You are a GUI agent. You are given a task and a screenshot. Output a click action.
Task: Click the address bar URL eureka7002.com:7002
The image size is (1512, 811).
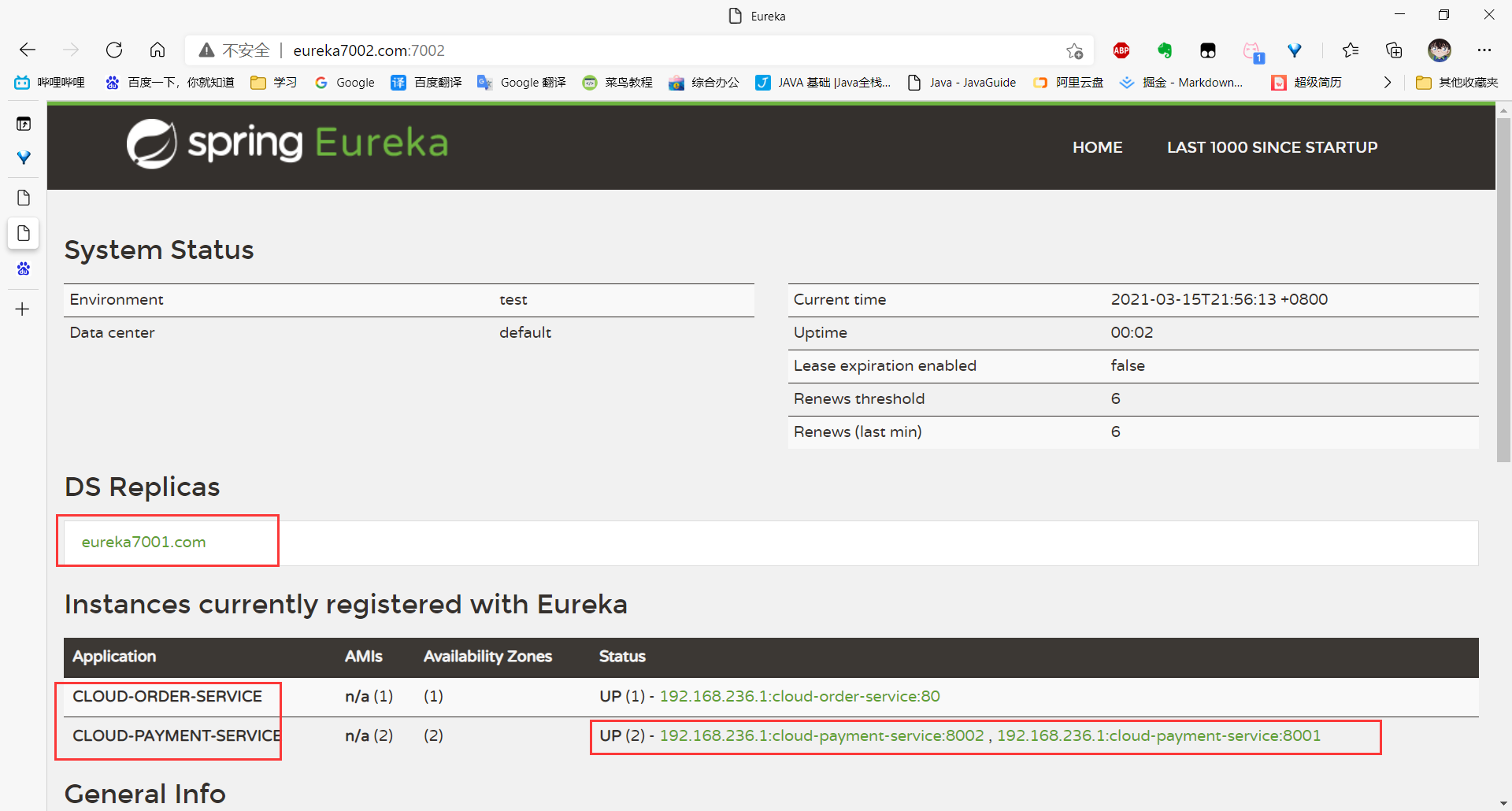(369, 50)
